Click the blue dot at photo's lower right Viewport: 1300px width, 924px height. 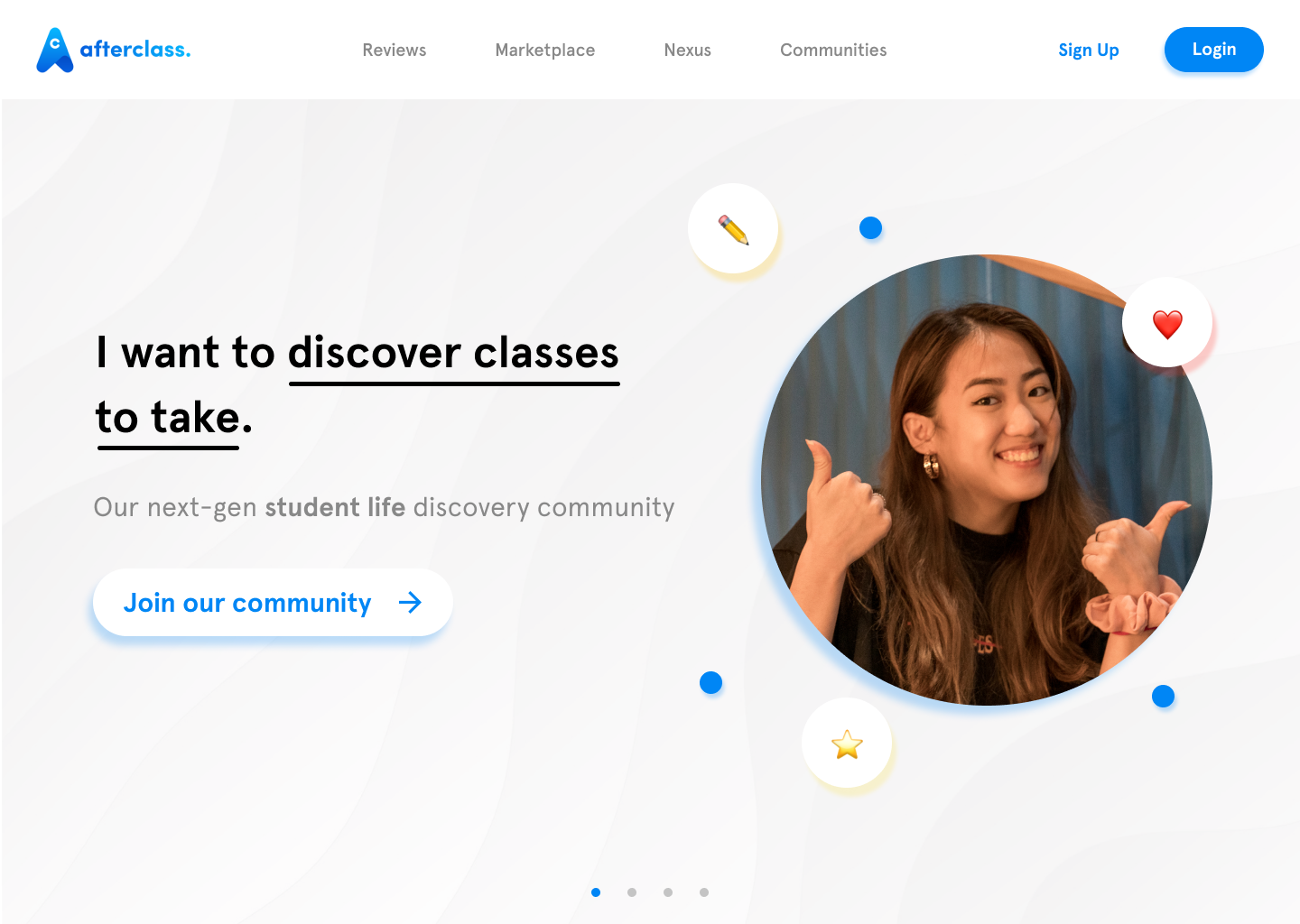pyautogui.click(x=1163, y=696)
